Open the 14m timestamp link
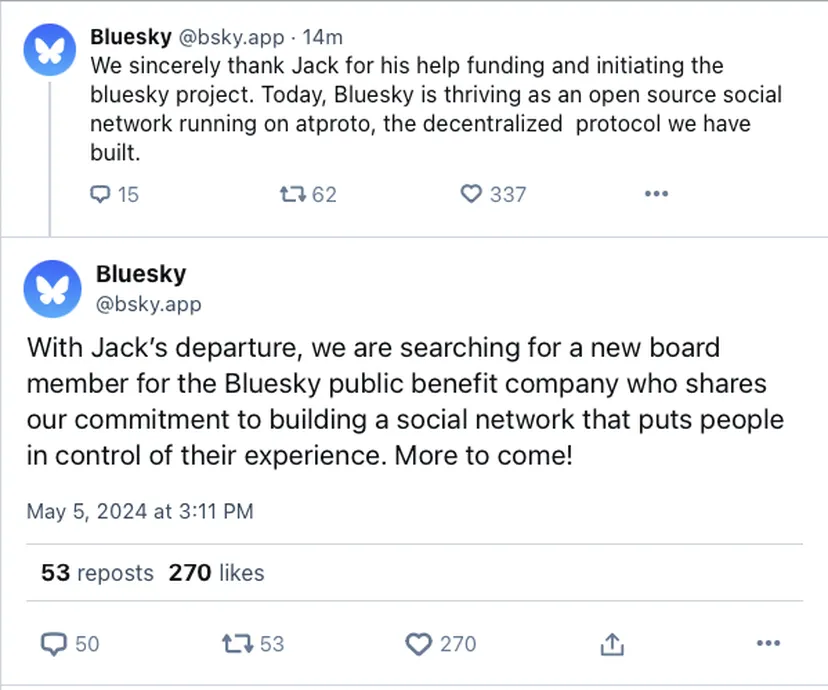This screenshot has height=690, width=828. pyautogui.click(x=322, y=37)
